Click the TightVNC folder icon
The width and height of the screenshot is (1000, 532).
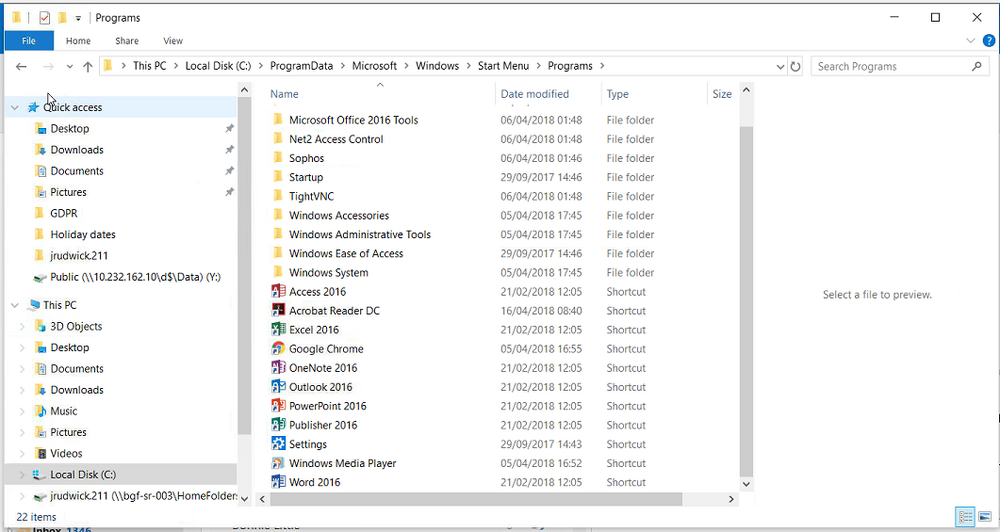[x=277, y=196]
